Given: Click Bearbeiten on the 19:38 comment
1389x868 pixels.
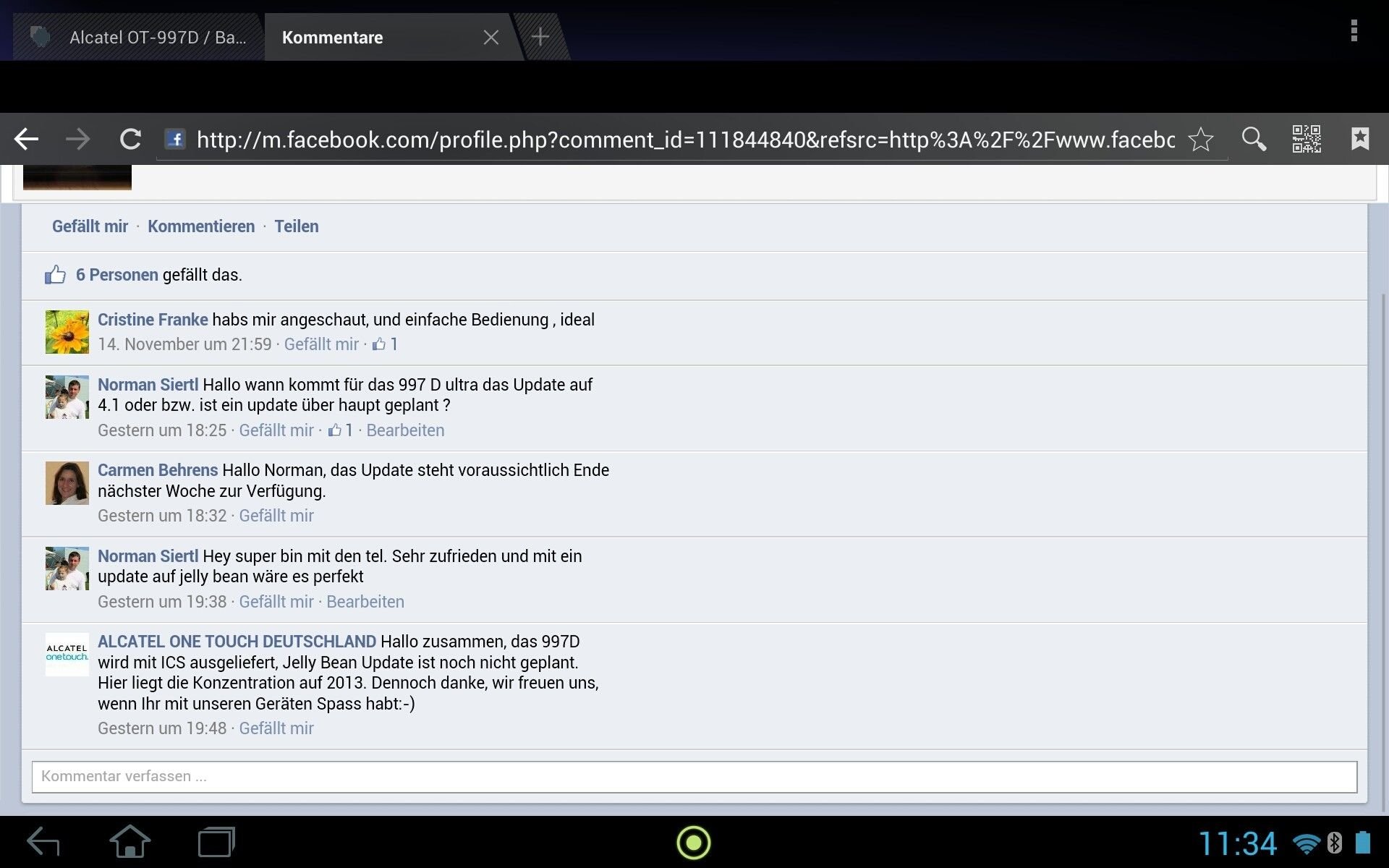Looking at the screenshot, I should point(365,602).
